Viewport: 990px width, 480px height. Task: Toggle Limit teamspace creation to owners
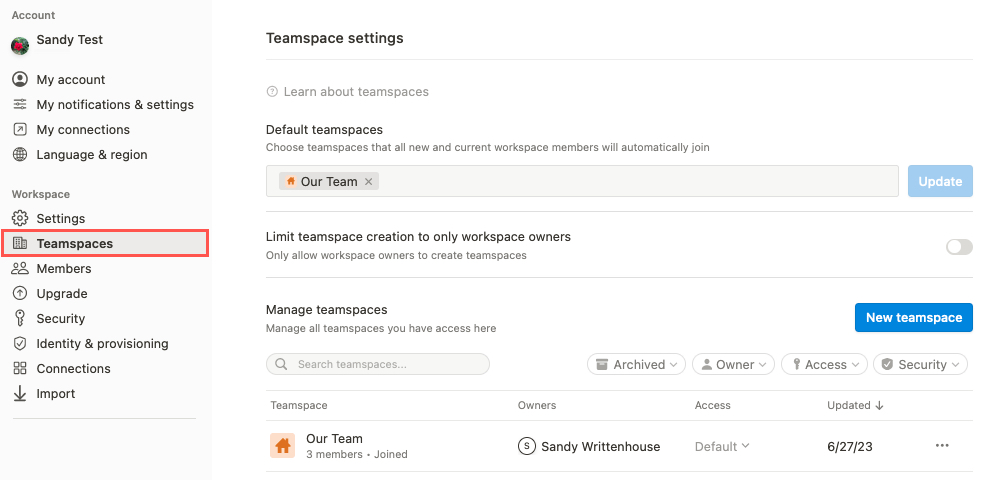[x=959, y=246]
